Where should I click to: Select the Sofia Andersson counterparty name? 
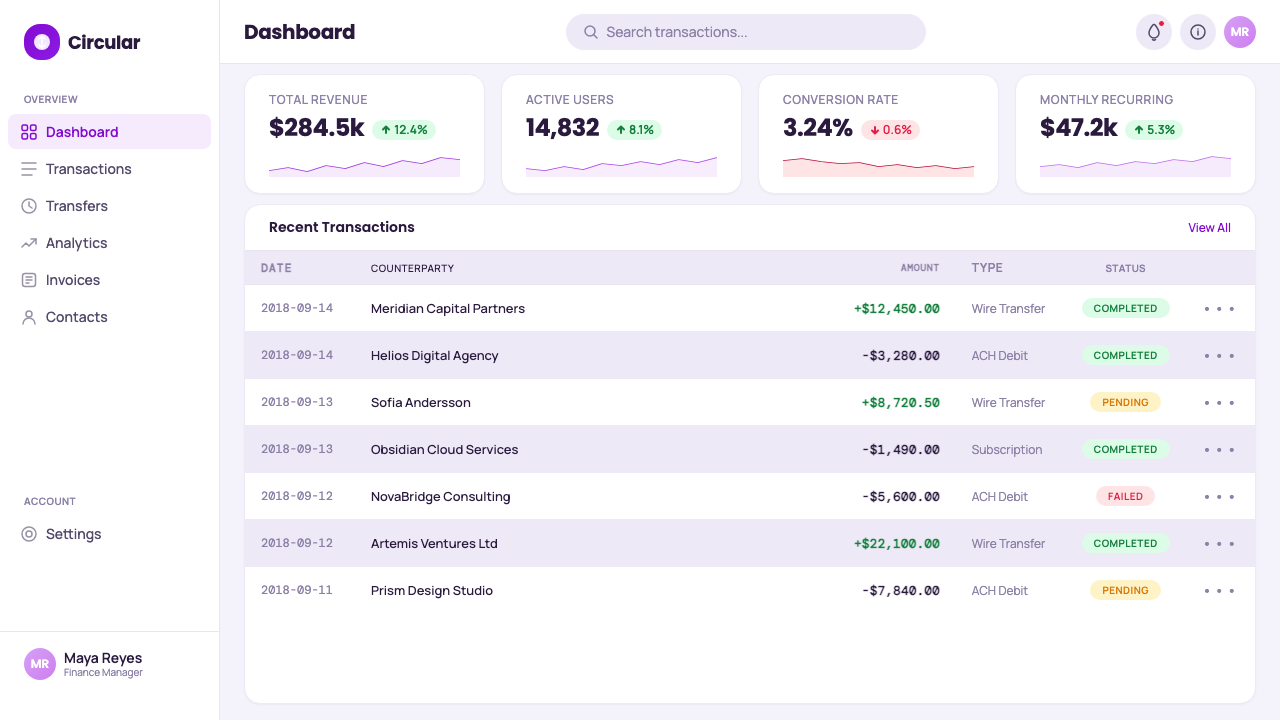click(x=421, y=403)
